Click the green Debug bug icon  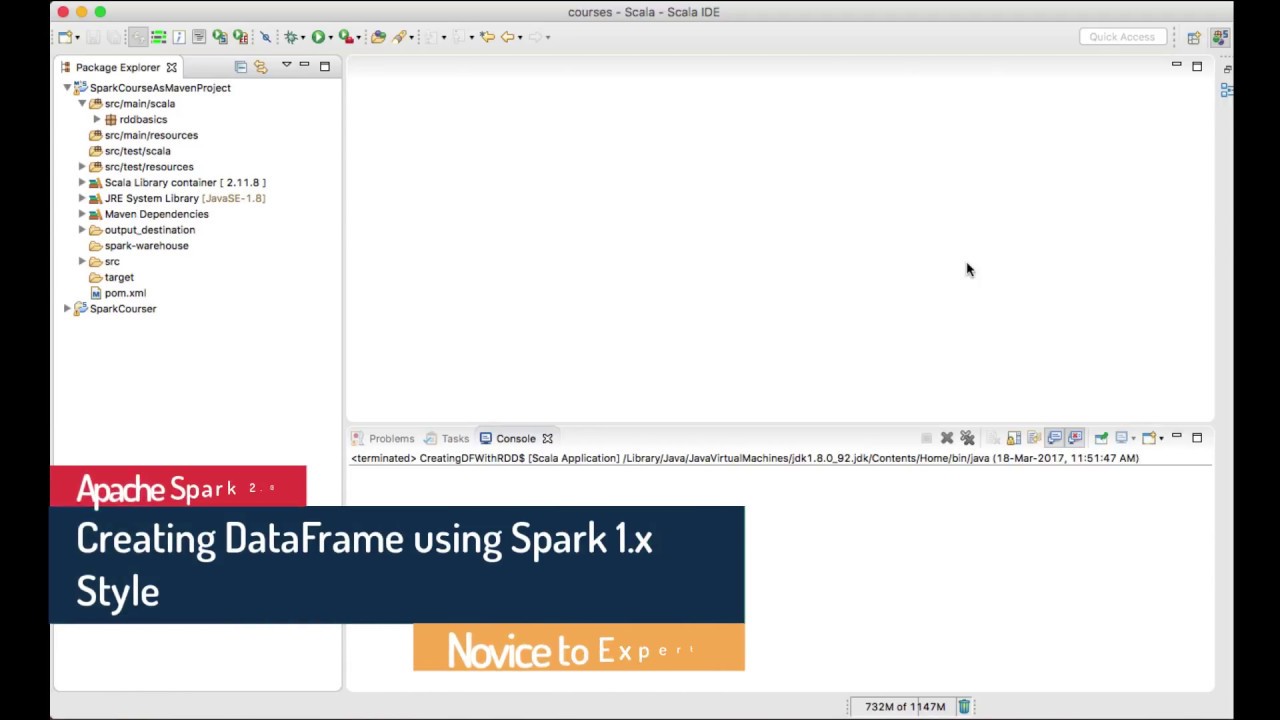pyautogui.click(x=291, y=37)
